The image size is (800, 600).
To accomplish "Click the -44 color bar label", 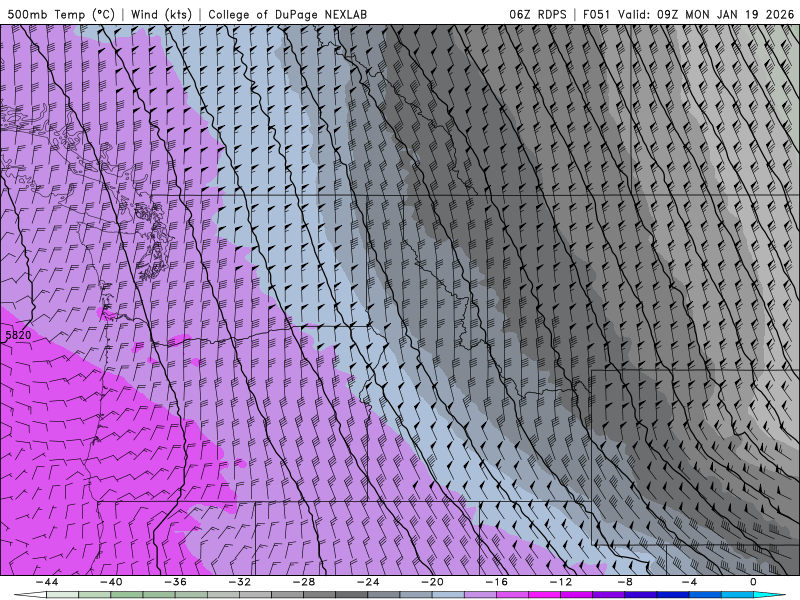I will tap(47, 582).
